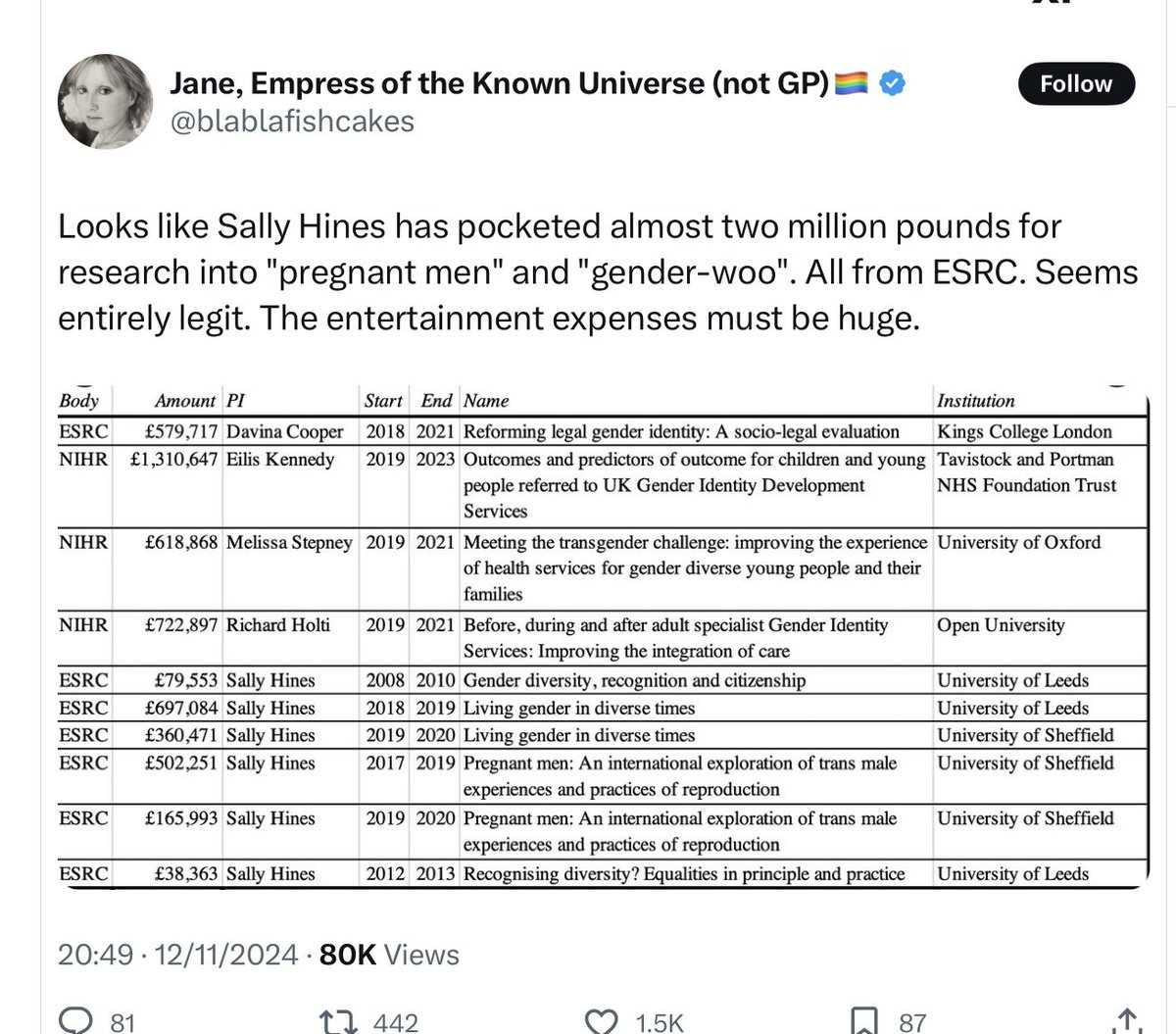The height and width of the screenshot is (1034, 1176).
Task: Click the 87 bookmarks count
Action: coord(912,1023)
